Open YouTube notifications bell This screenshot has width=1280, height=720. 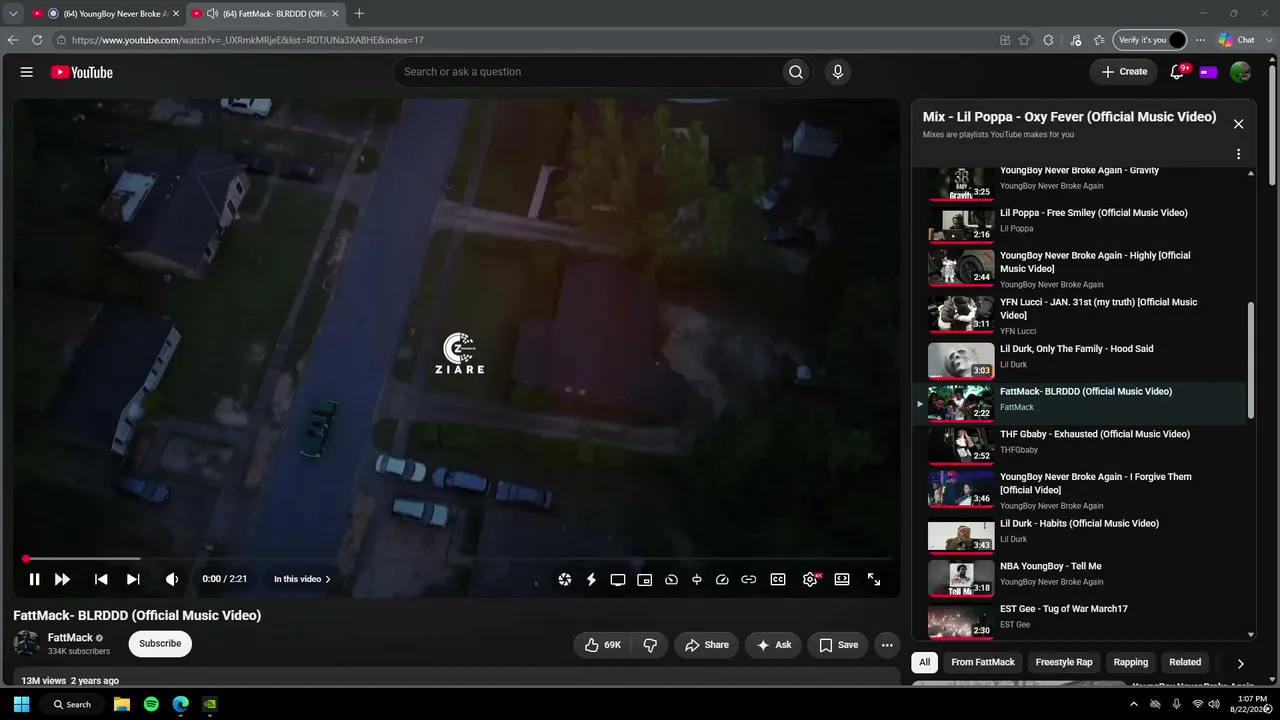pyautogui.click(x=1177, y=72)
